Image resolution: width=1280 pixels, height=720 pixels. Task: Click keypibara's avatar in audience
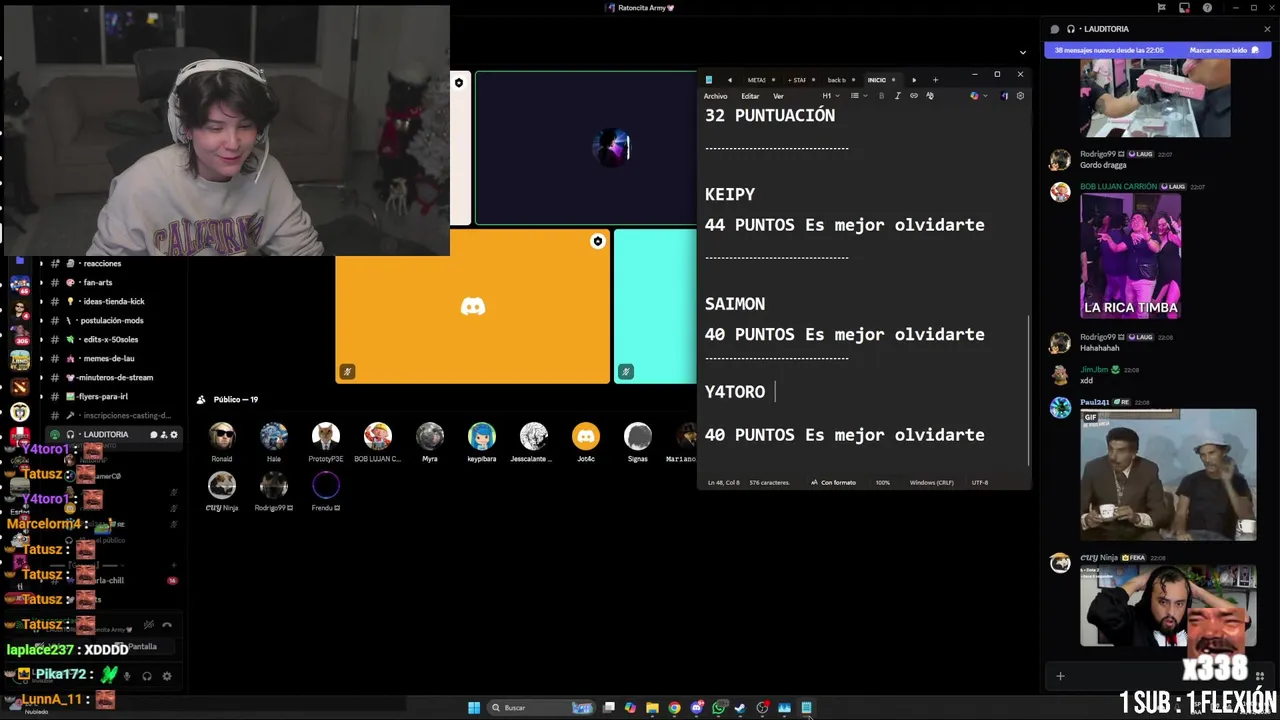tap(482, 436)
